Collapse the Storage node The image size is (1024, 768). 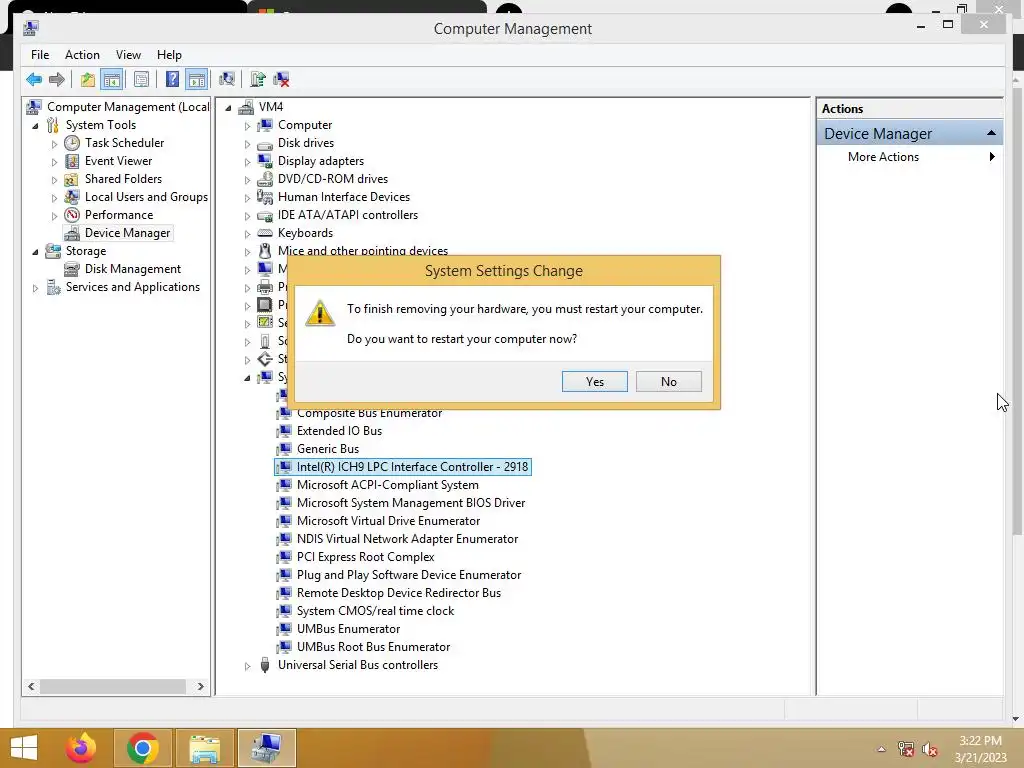[x=35, y=251]
